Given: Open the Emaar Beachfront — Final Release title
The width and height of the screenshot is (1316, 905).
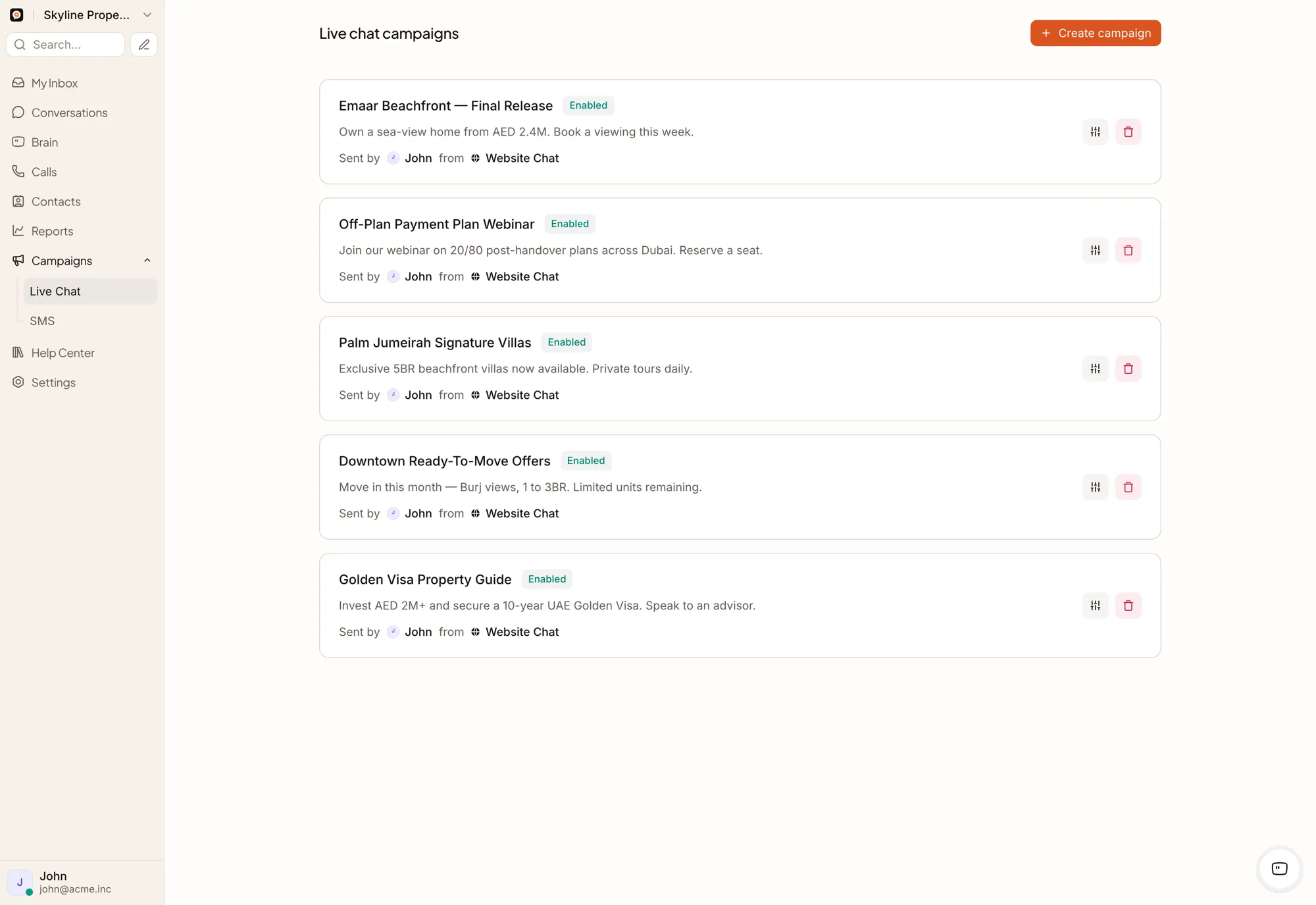Looking at the screenshot, I should coord(445,105).
